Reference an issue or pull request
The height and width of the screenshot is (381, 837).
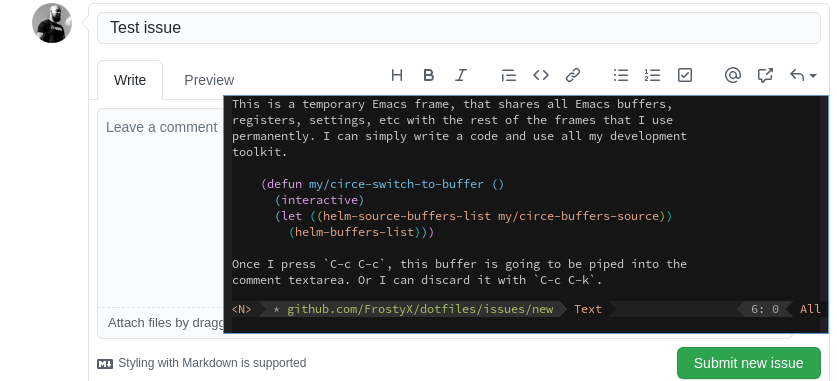(x=765, y=75)
